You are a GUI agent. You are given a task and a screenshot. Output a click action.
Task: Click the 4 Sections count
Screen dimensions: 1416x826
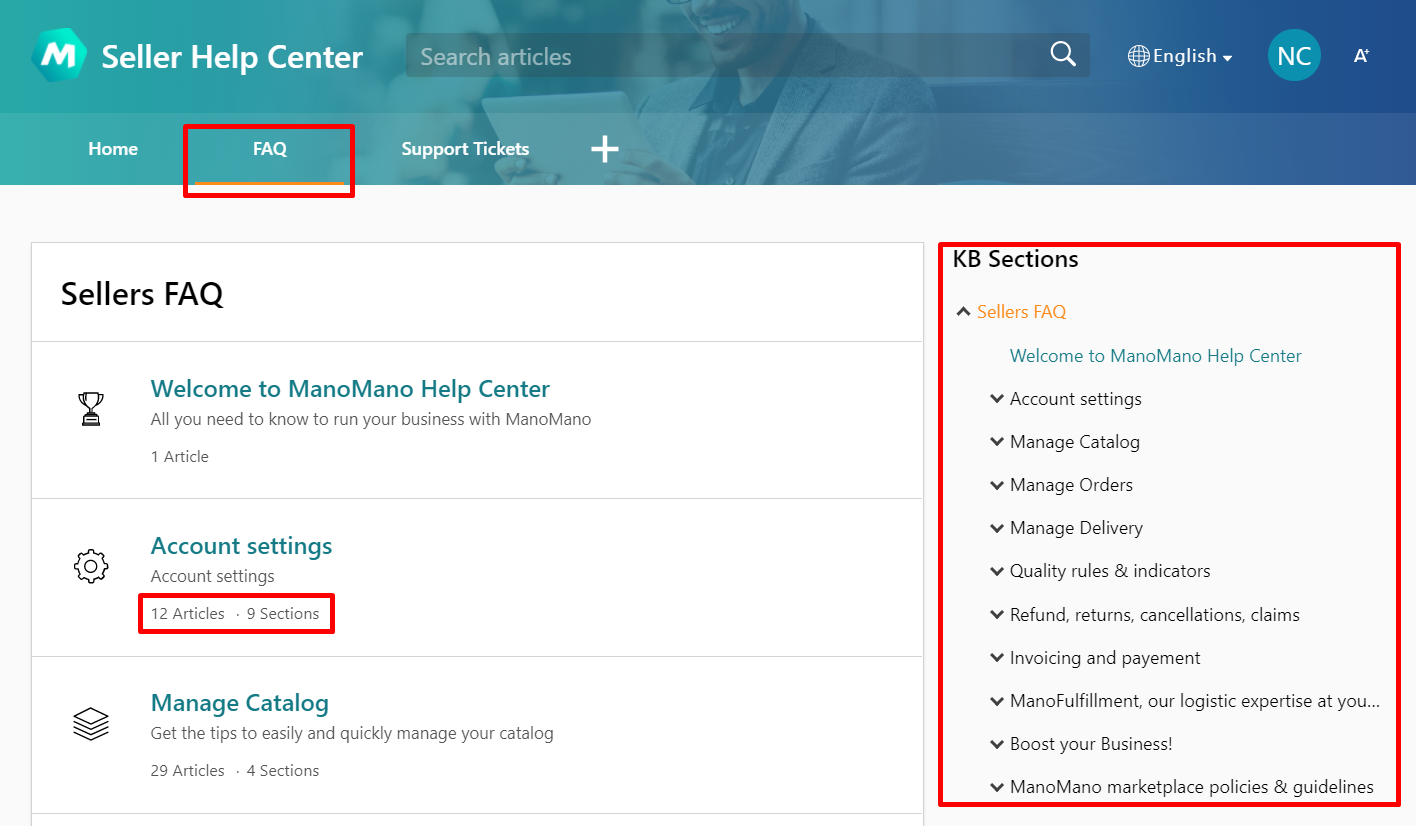point(283,771)
